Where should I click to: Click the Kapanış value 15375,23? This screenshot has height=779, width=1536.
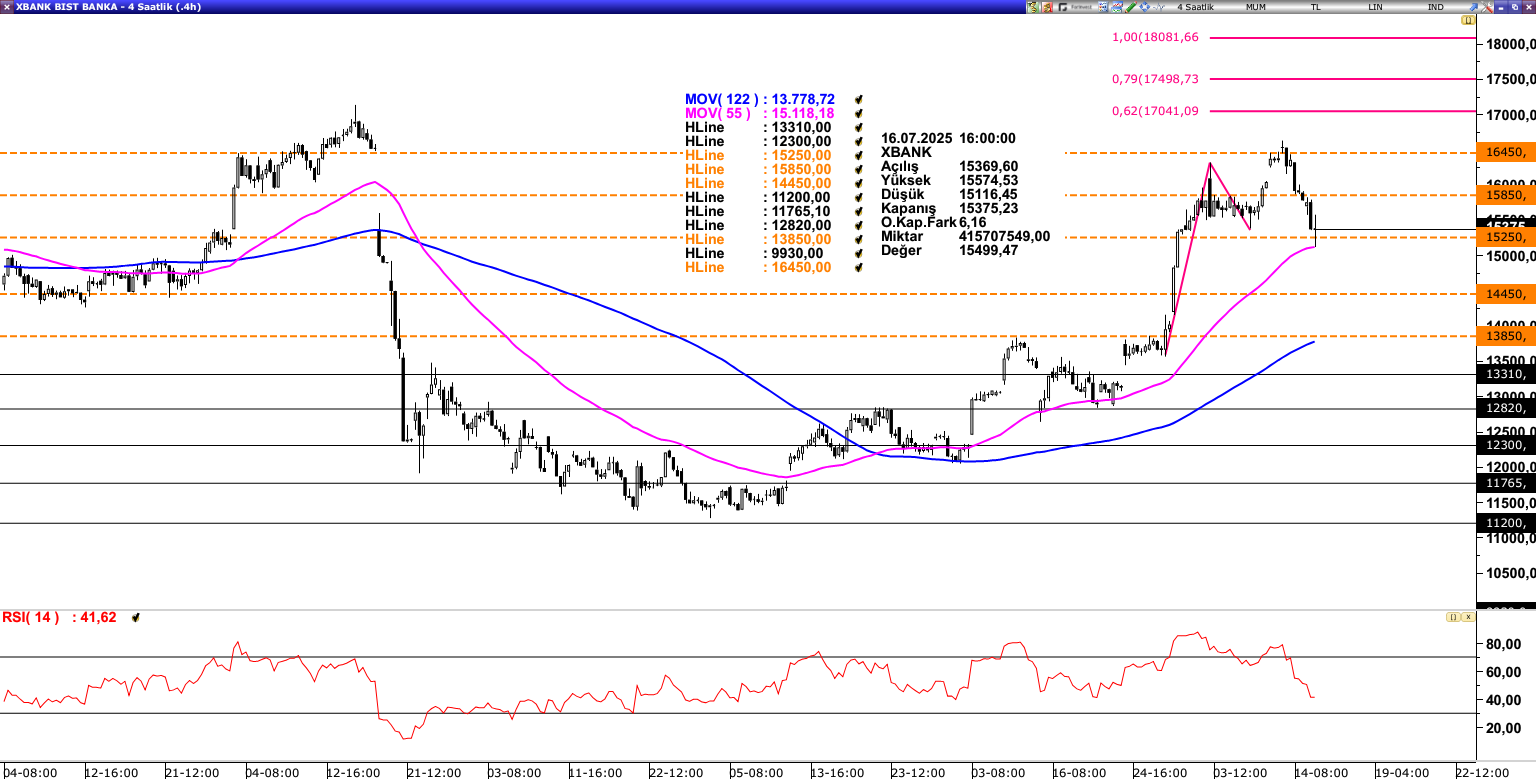988,208
